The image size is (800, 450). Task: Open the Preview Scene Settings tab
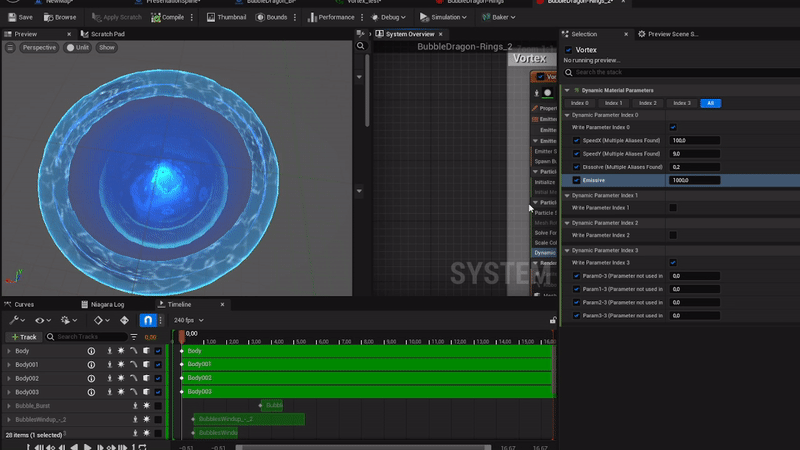pos(668,34)
